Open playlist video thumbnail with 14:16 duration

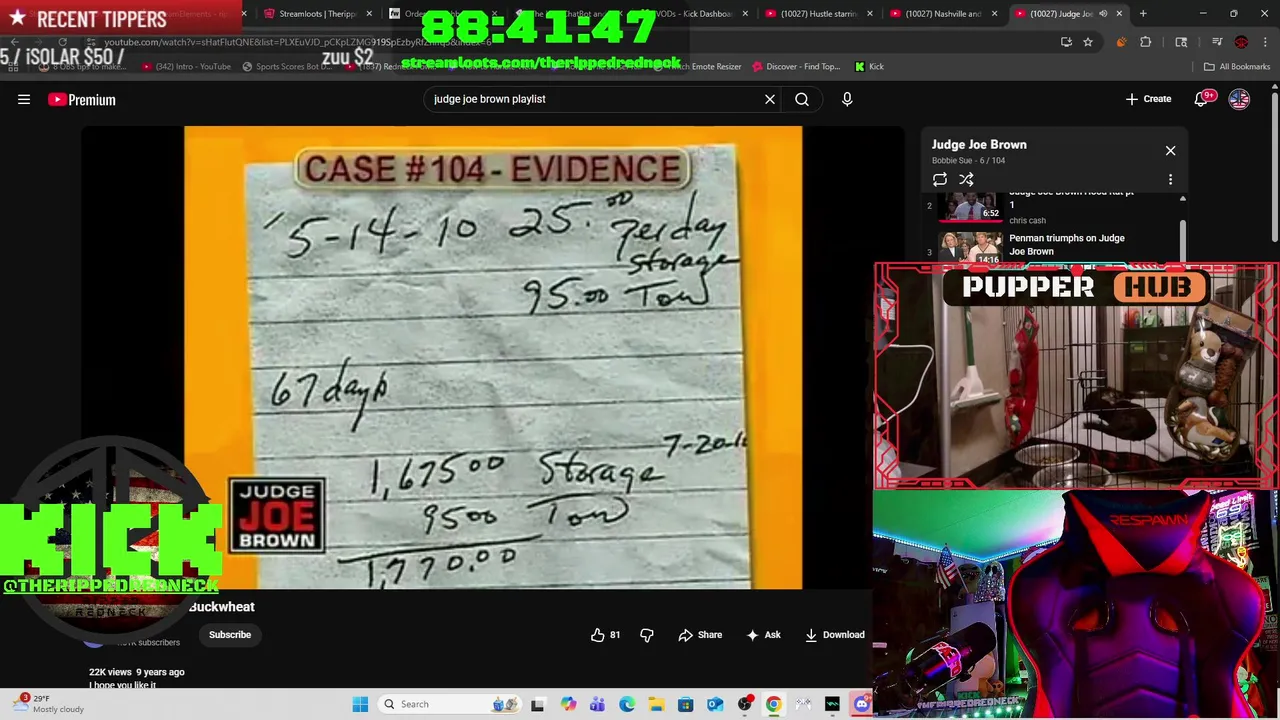coord(970,248)
